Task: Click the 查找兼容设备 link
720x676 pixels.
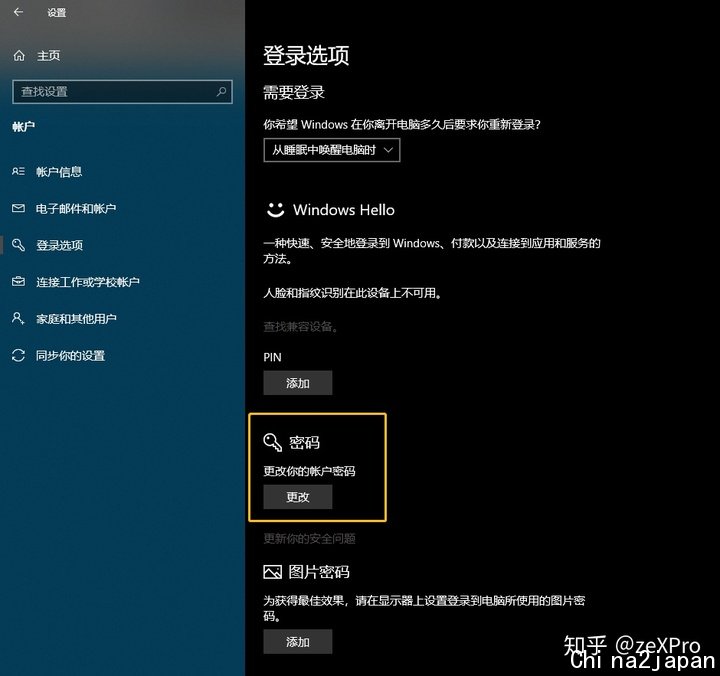Action: tap(301, 327)
